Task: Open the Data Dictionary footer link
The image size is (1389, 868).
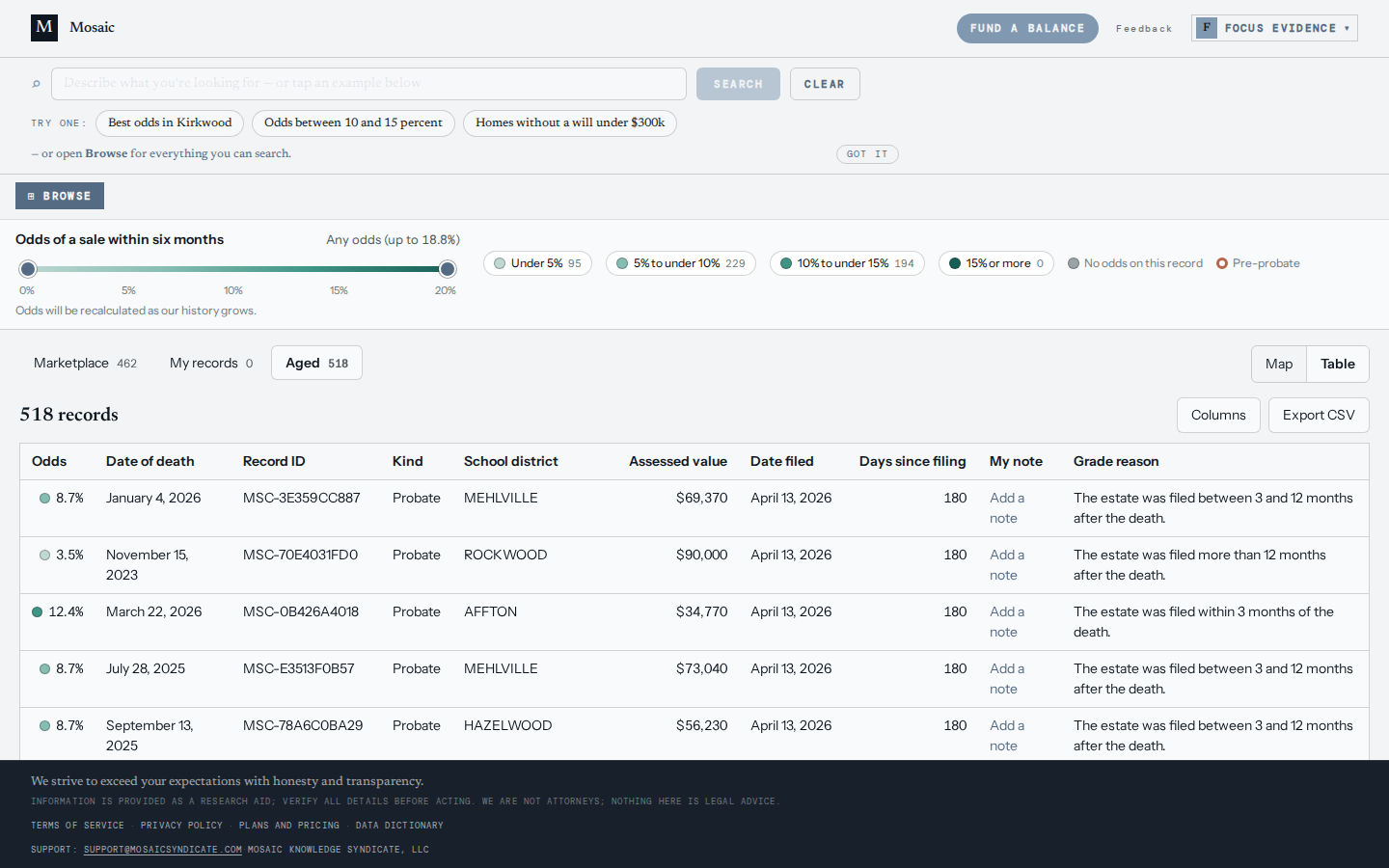Action: click(x=399, y=826)
